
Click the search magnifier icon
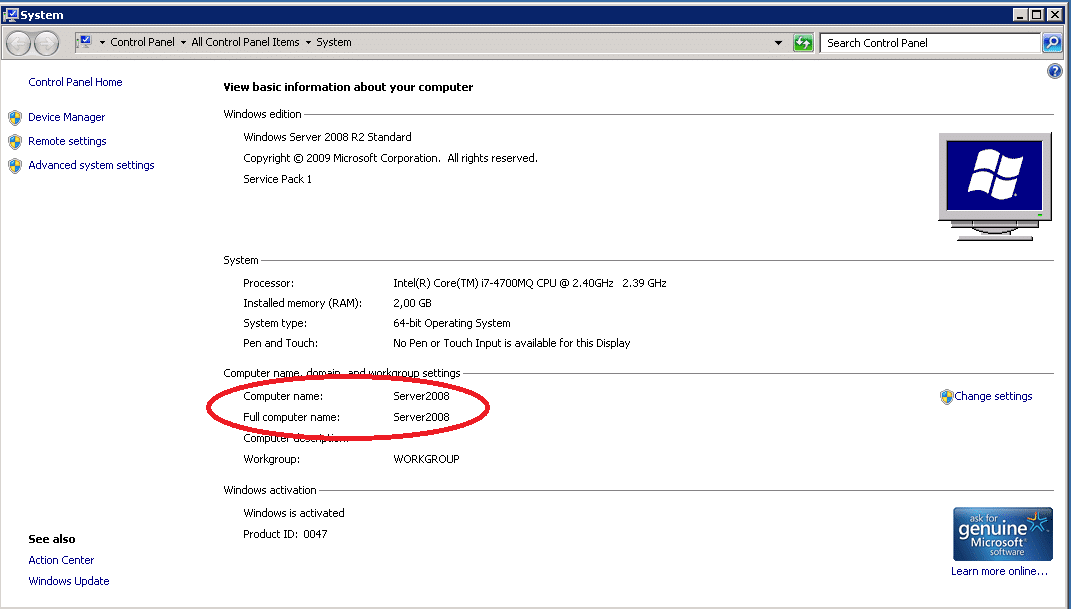pyautogui.click(x=1052, y=43)
